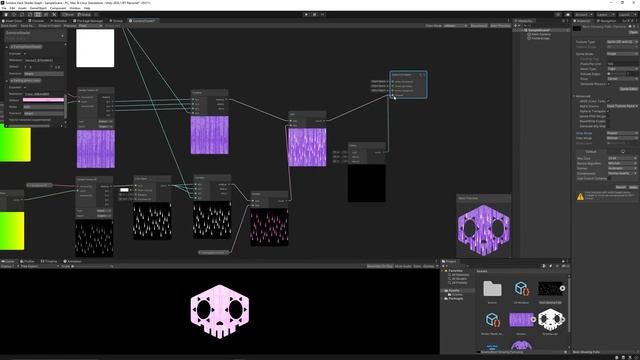Select the Rotate tool in Unity toolbar

22,14
